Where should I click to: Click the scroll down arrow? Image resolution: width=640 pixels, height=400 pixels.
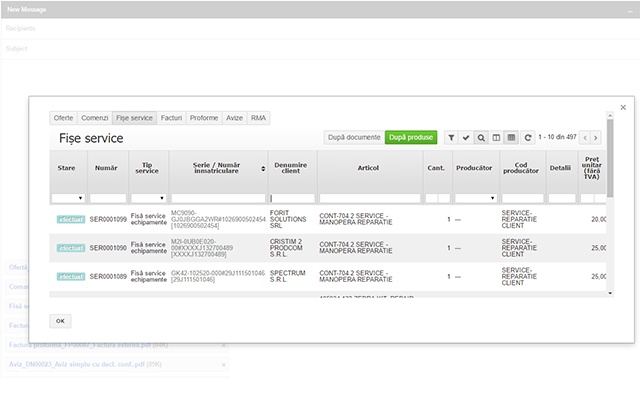click(610, 293)
